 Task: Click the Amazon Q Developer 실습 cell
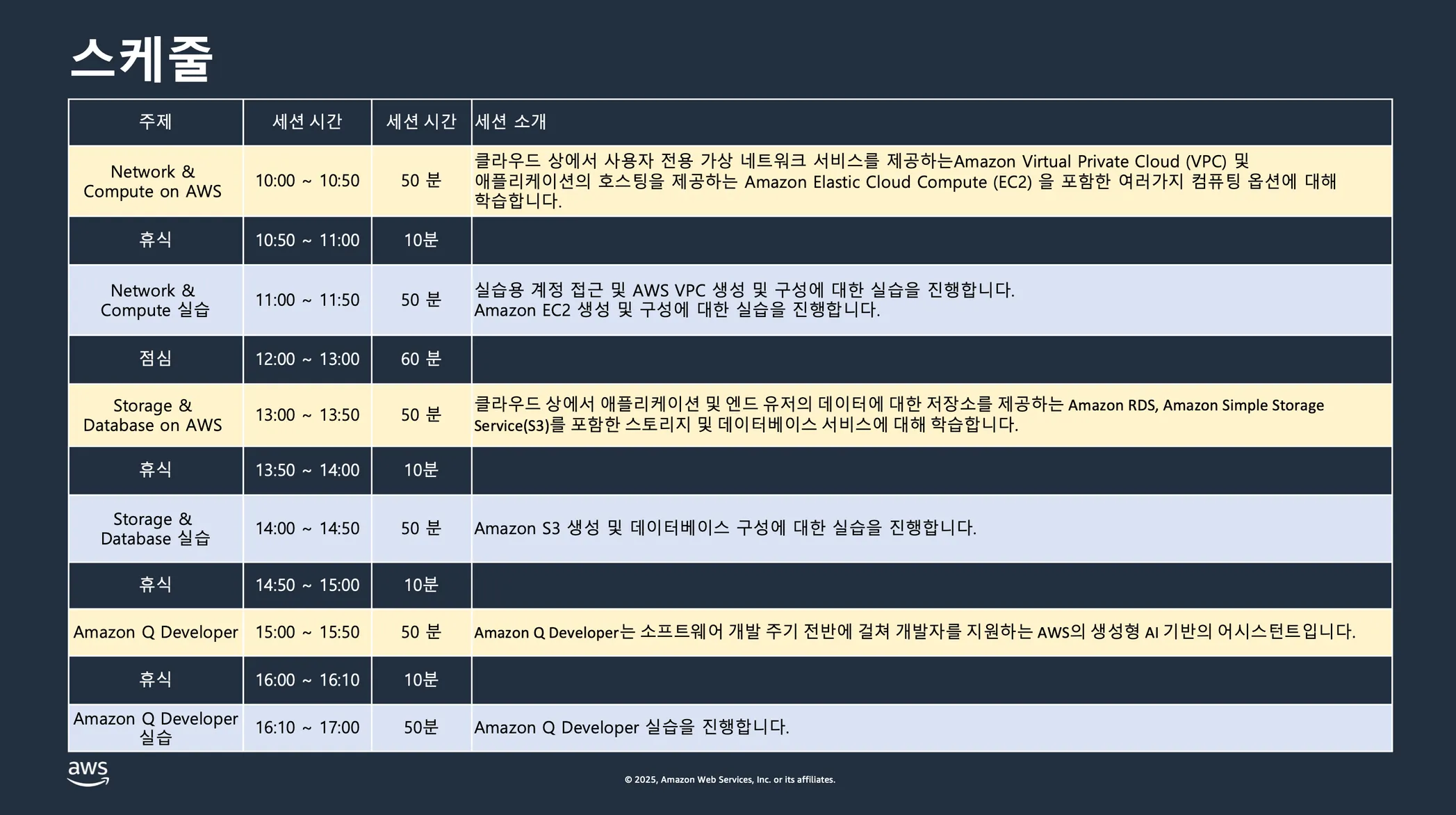[156, 727]
